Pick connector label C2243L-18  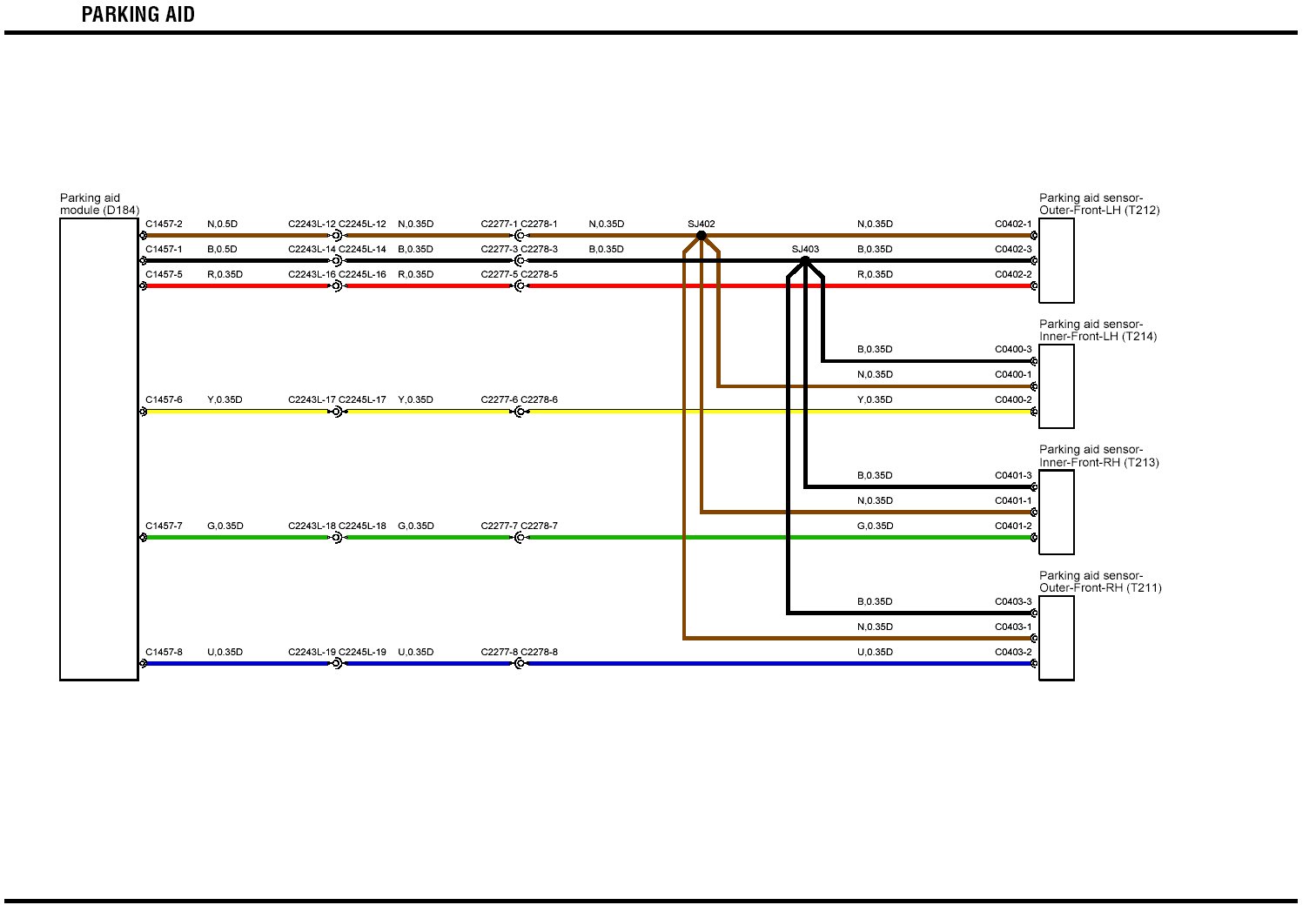pos(312,526)
